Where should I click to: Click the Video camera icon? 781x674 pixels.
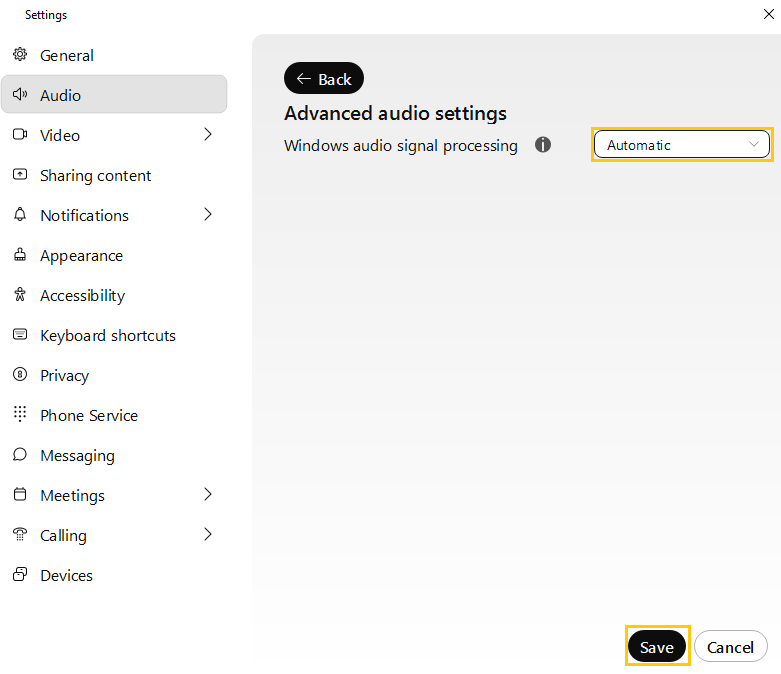(19, 135)
